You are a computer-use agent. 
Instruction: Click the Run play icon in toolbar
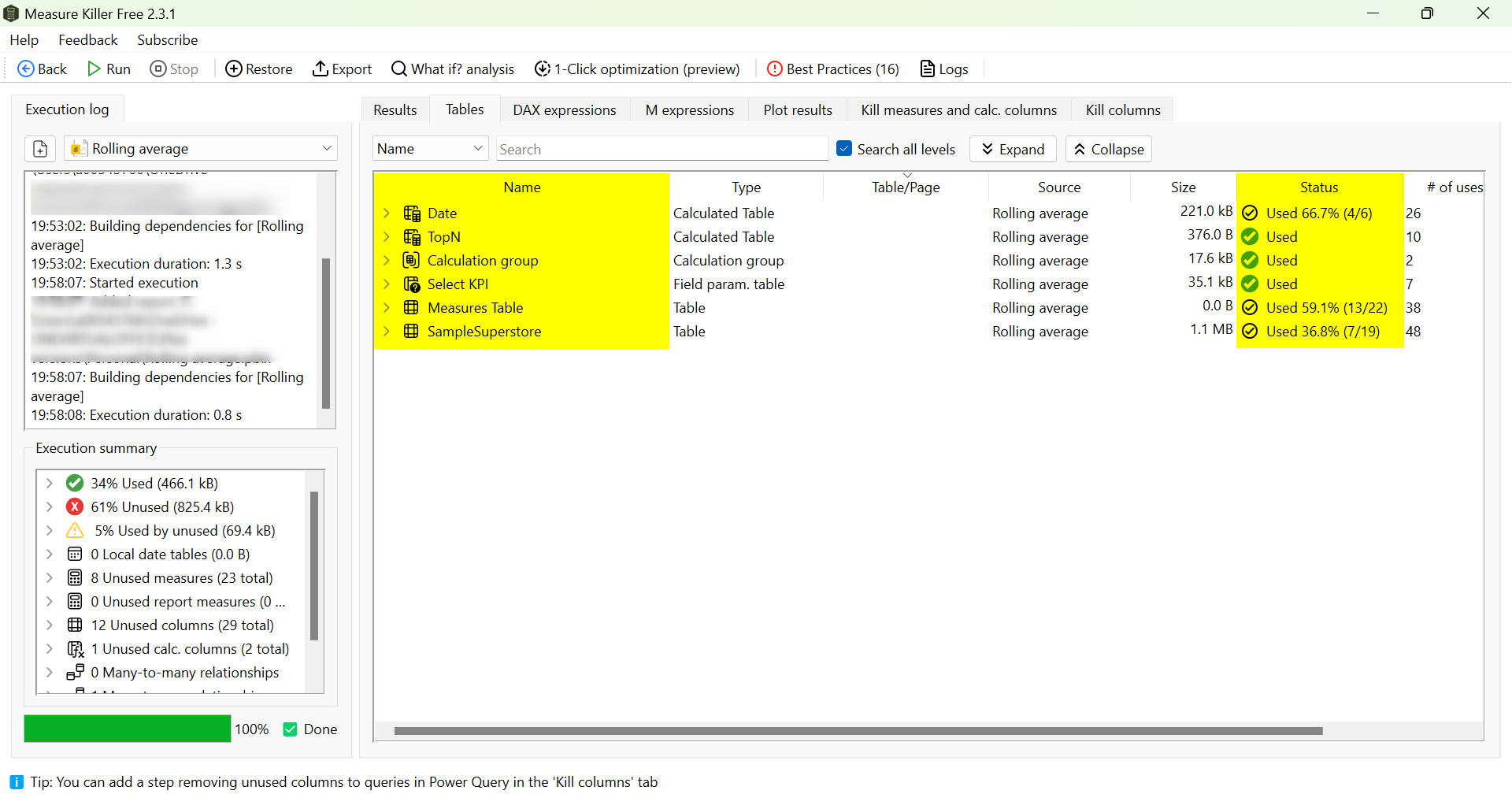pos(94,69)
